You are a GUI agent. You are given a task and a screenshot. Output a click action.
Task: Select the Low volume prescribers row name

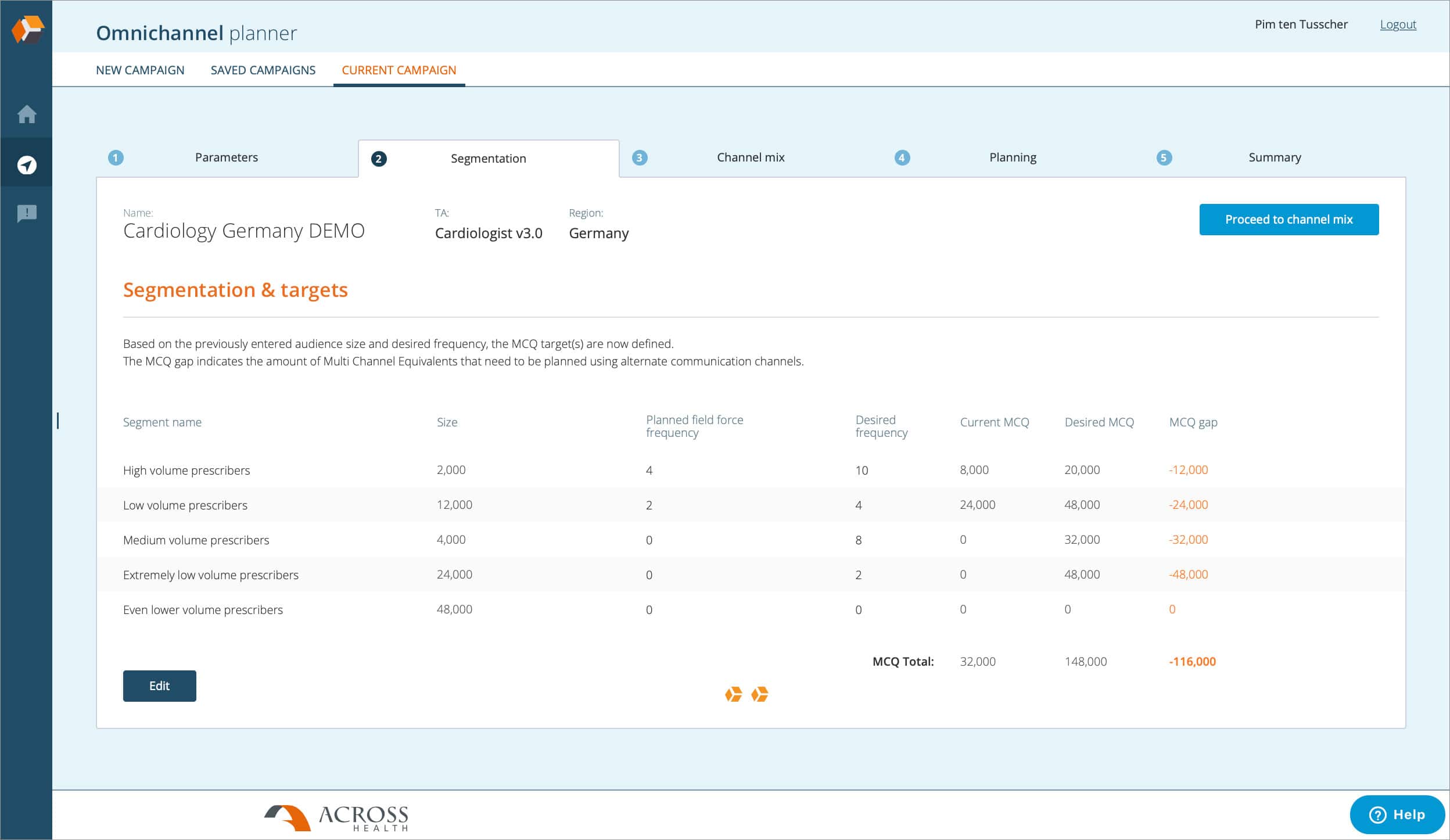pos(185,505)
